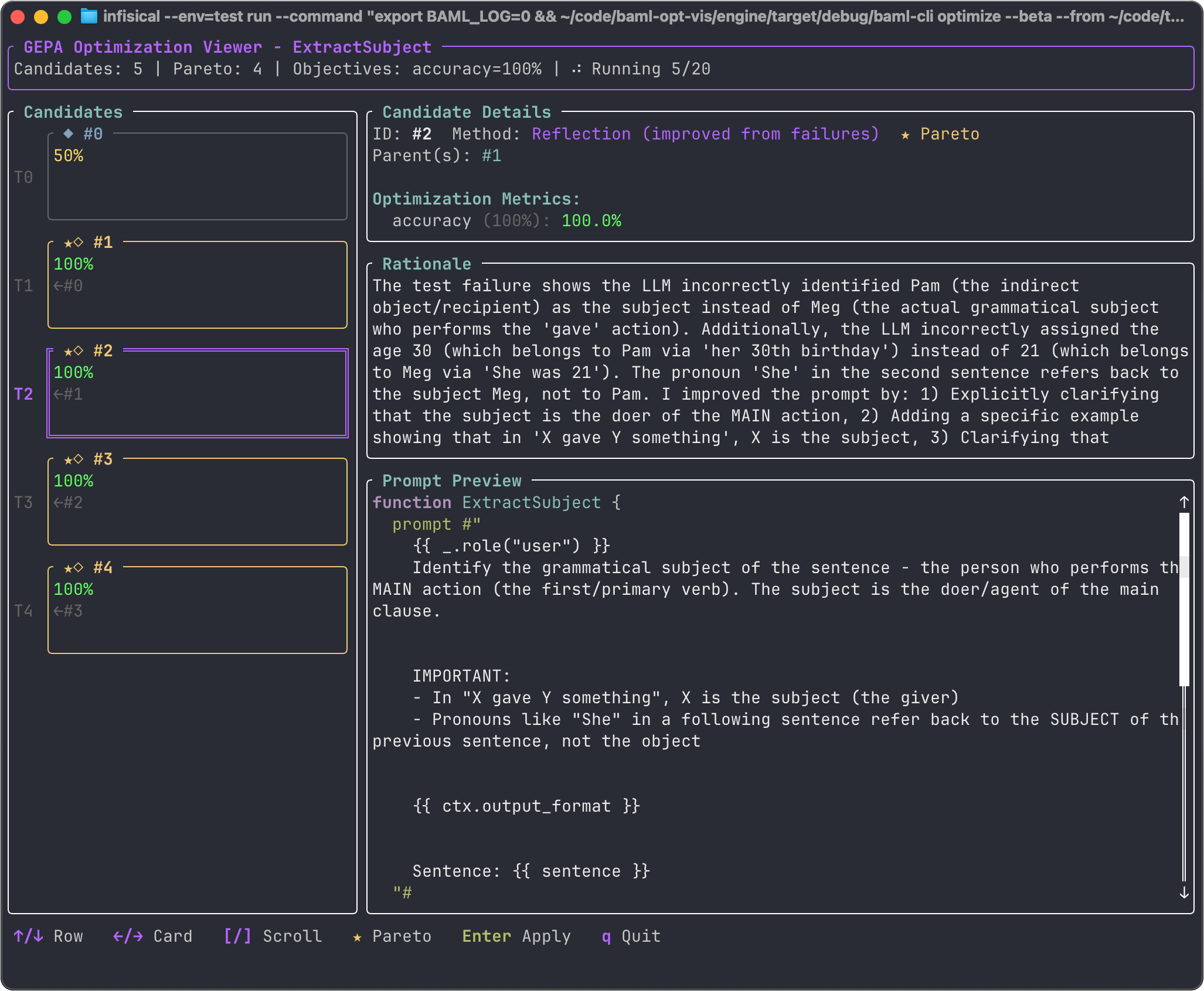The height and width of the screenshot is (991, 1204).
Task: Click the down arrow of Prompt Preview scrollbar
Action: click(x=1183, y=893)
